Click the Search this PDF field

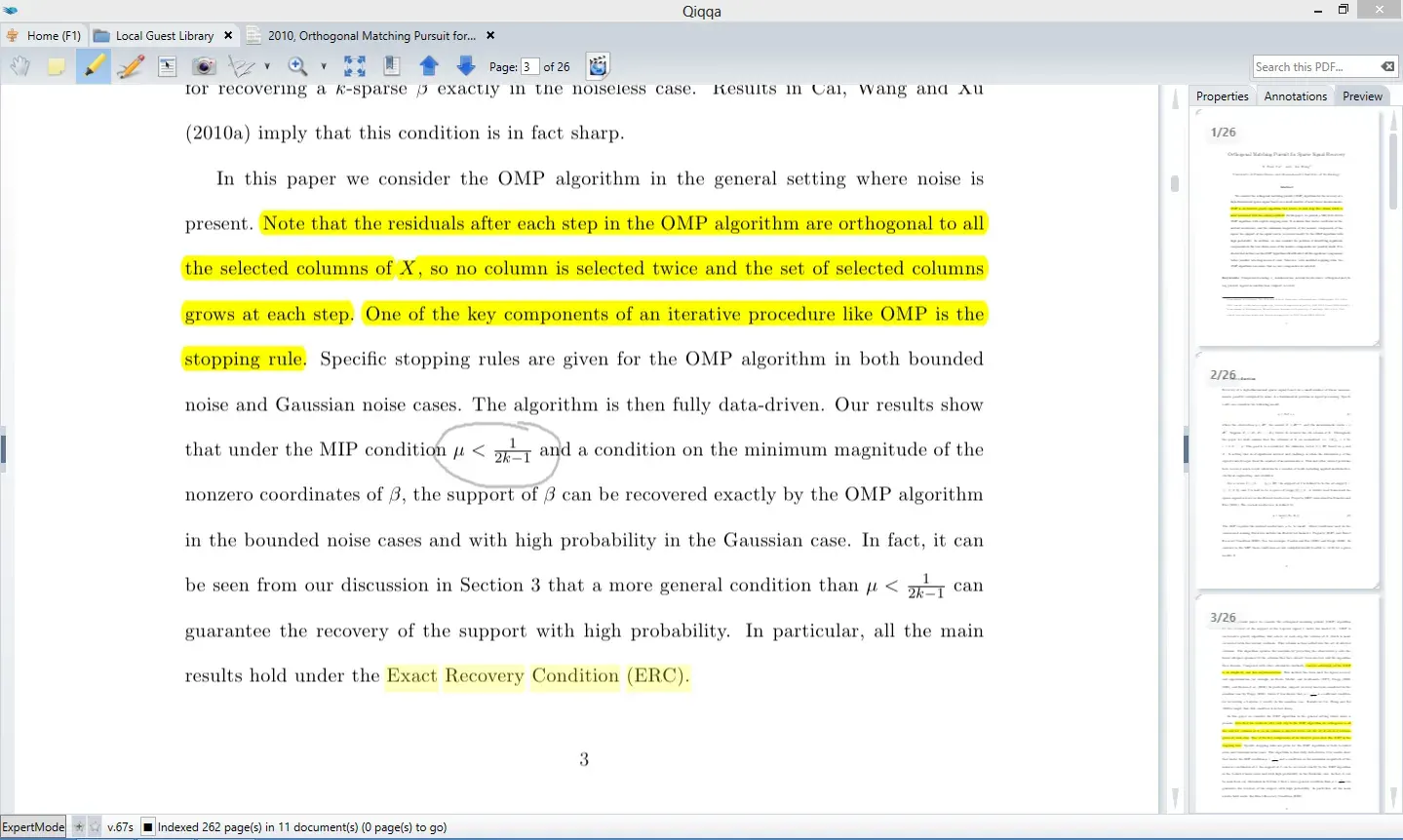(1313, 66)
